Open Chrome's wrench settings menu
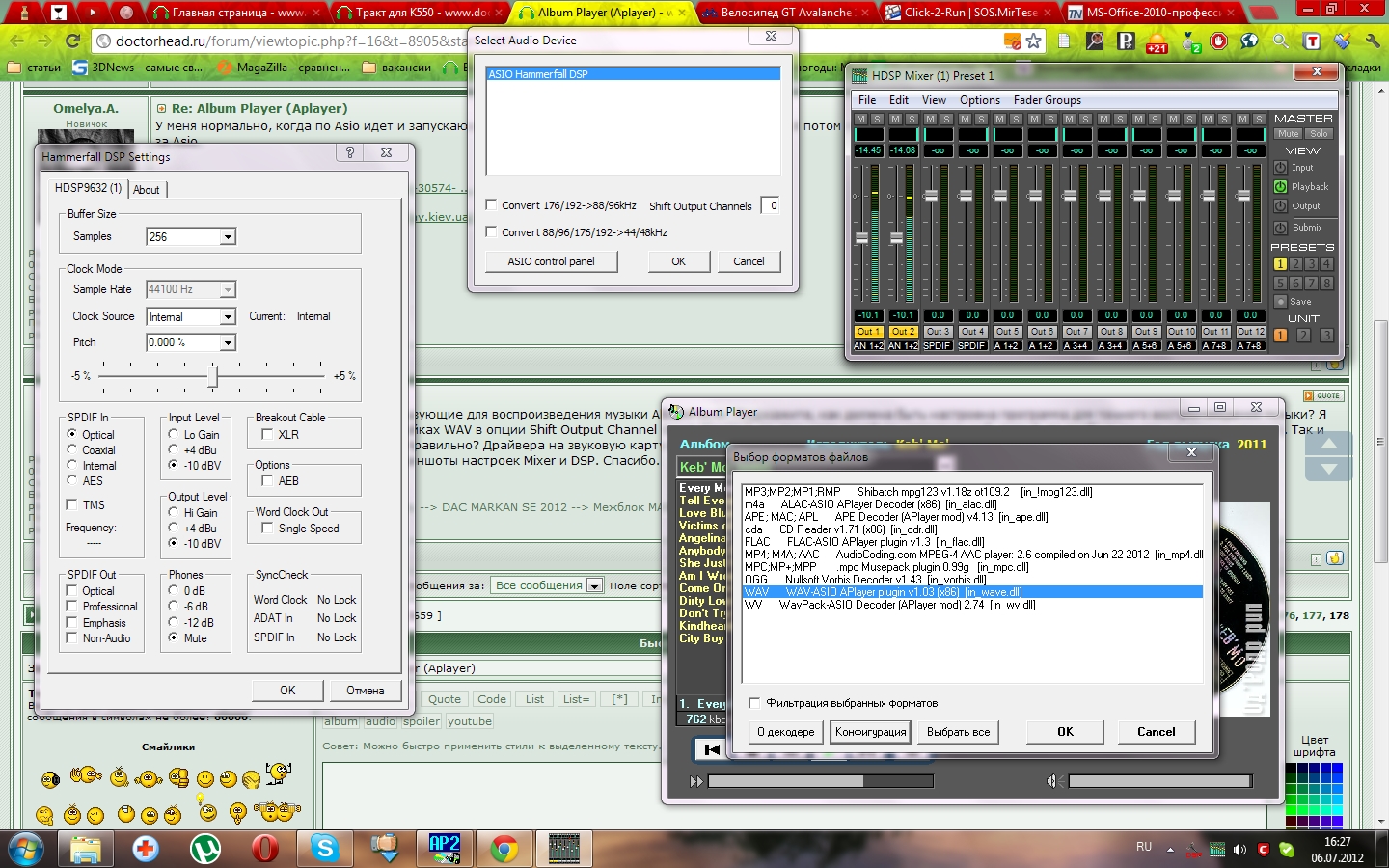1389x868 pixels. pyautogui.click(x=1372, y=41)
